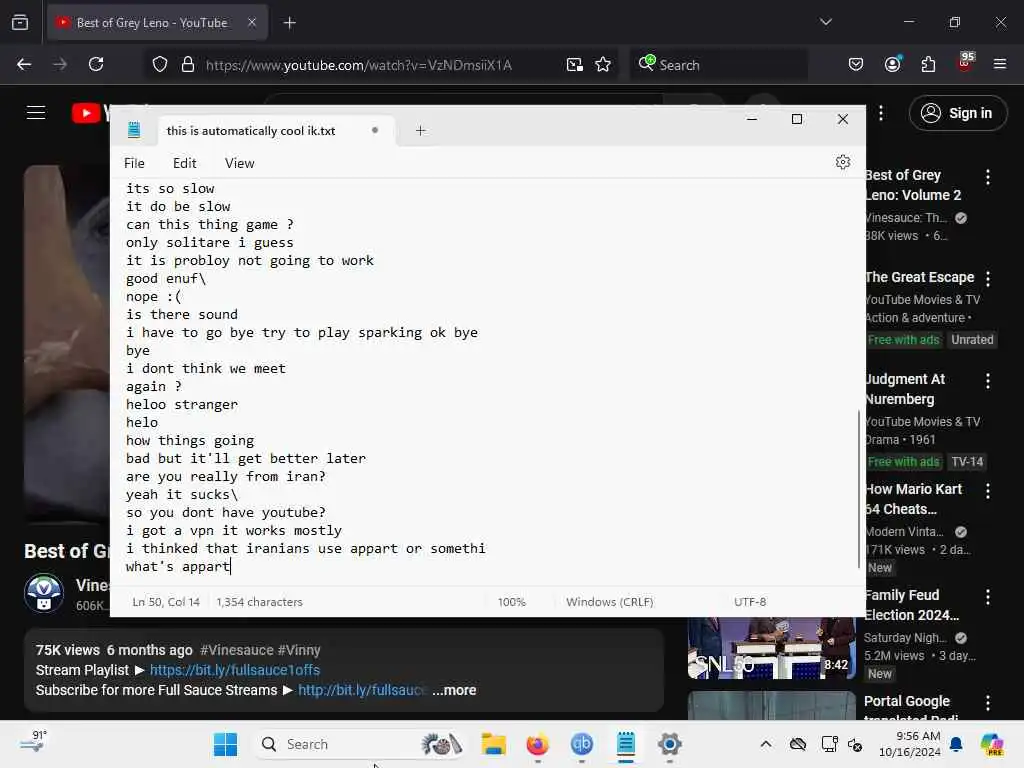Click the 1,354 characters status entry
This screenshot has height=768, width=1024.
click(259, 602)
